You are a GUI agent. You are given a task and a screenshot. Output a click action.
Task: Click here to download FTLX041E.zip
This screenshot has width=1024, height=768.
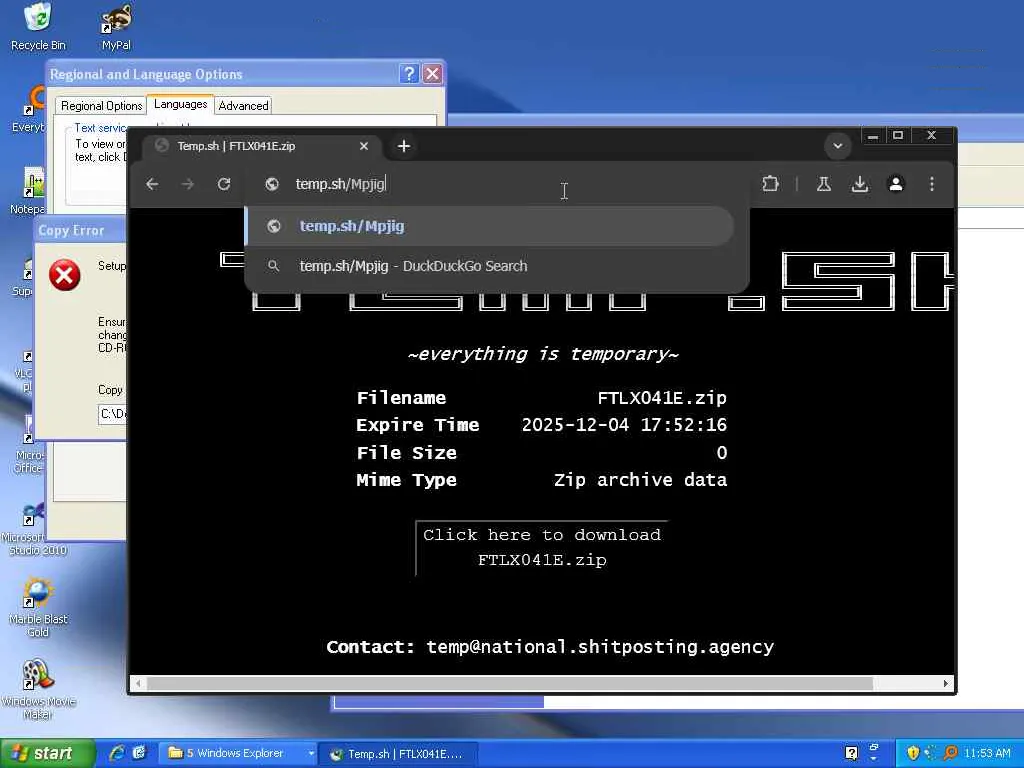[542, 547]
